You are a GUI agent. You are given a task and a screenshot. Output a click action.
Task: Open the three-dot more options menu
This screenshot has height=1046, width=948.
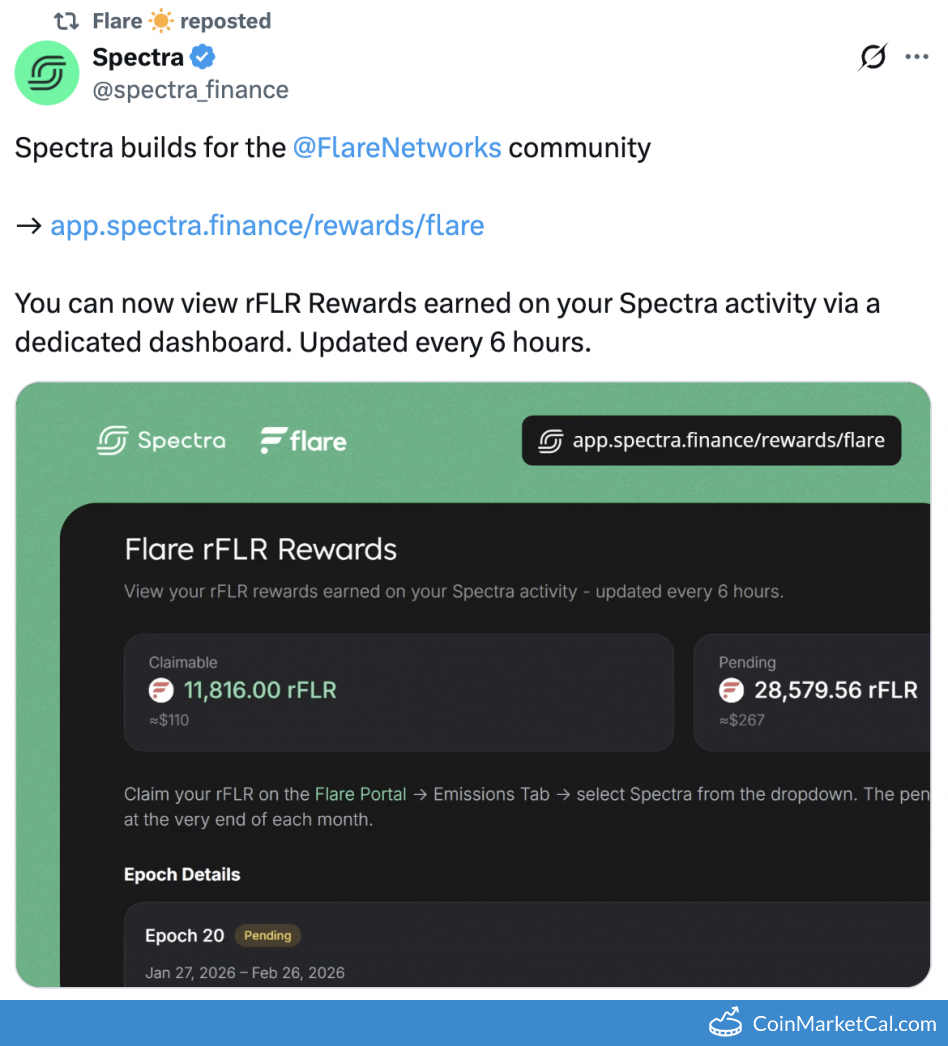pos(916,58)
